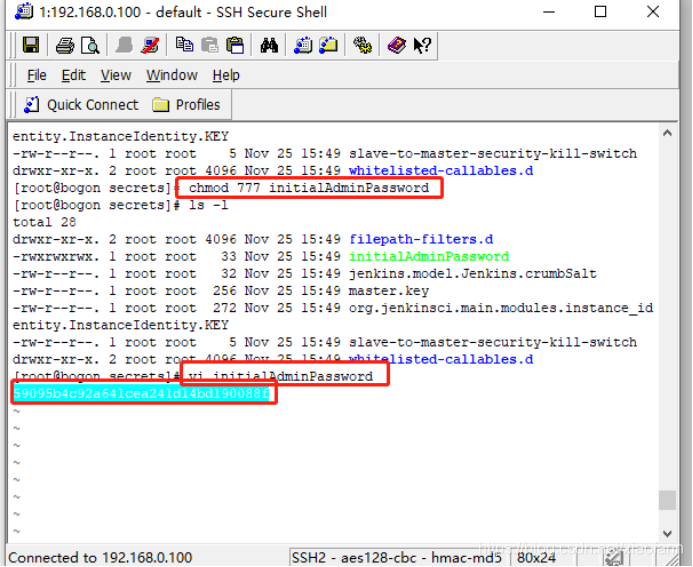Screen dimensions: 693x567
Task: Click the 'vi initialAdminPassword' command text
Action: [281, 377]
